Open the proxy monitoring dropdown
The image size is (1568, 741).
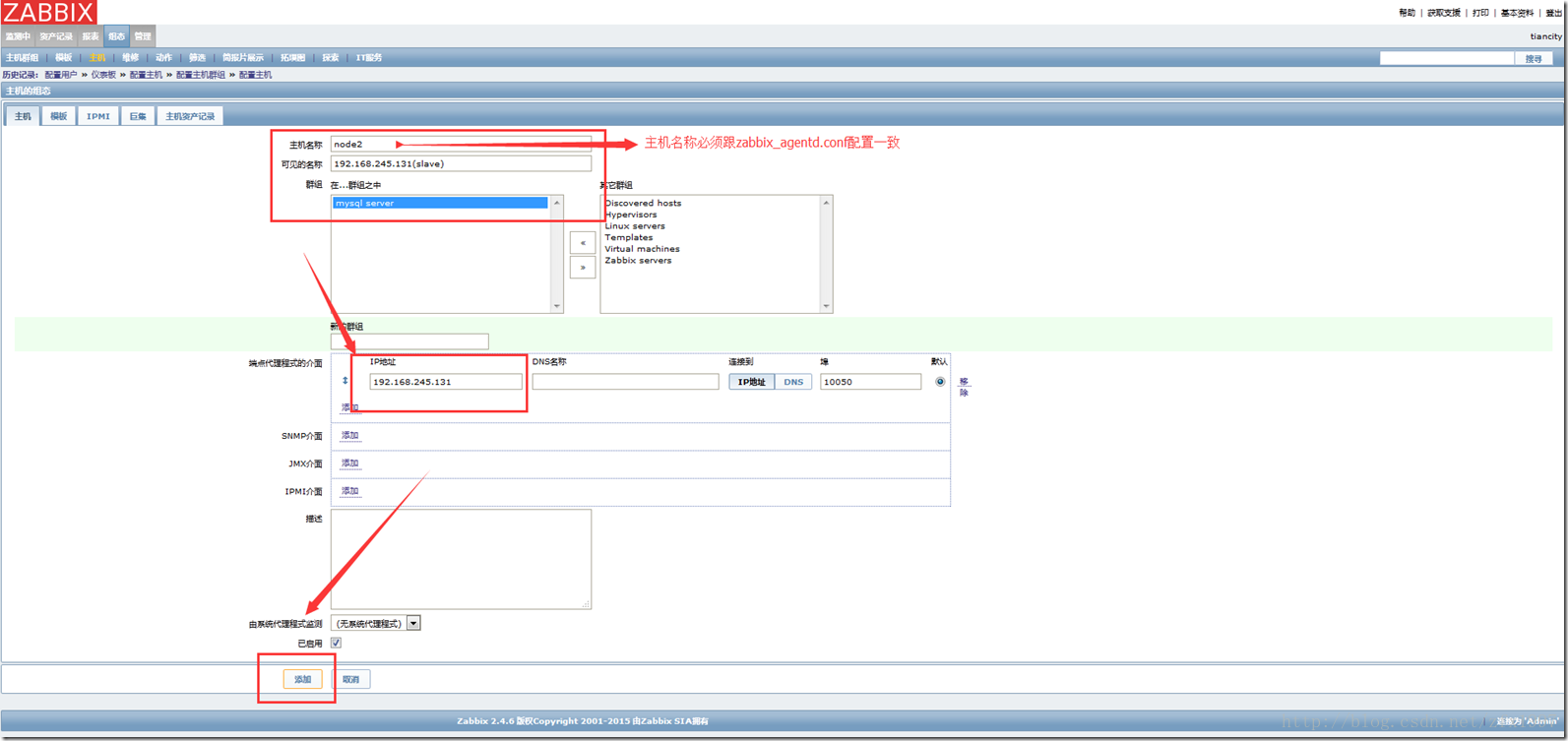[x=376, y=623]
